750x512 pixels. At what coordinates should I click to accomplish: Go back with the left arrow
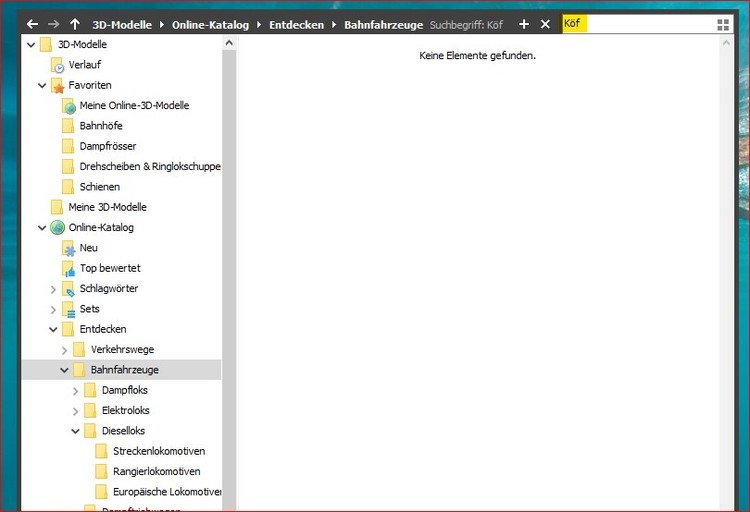point(32,24)
